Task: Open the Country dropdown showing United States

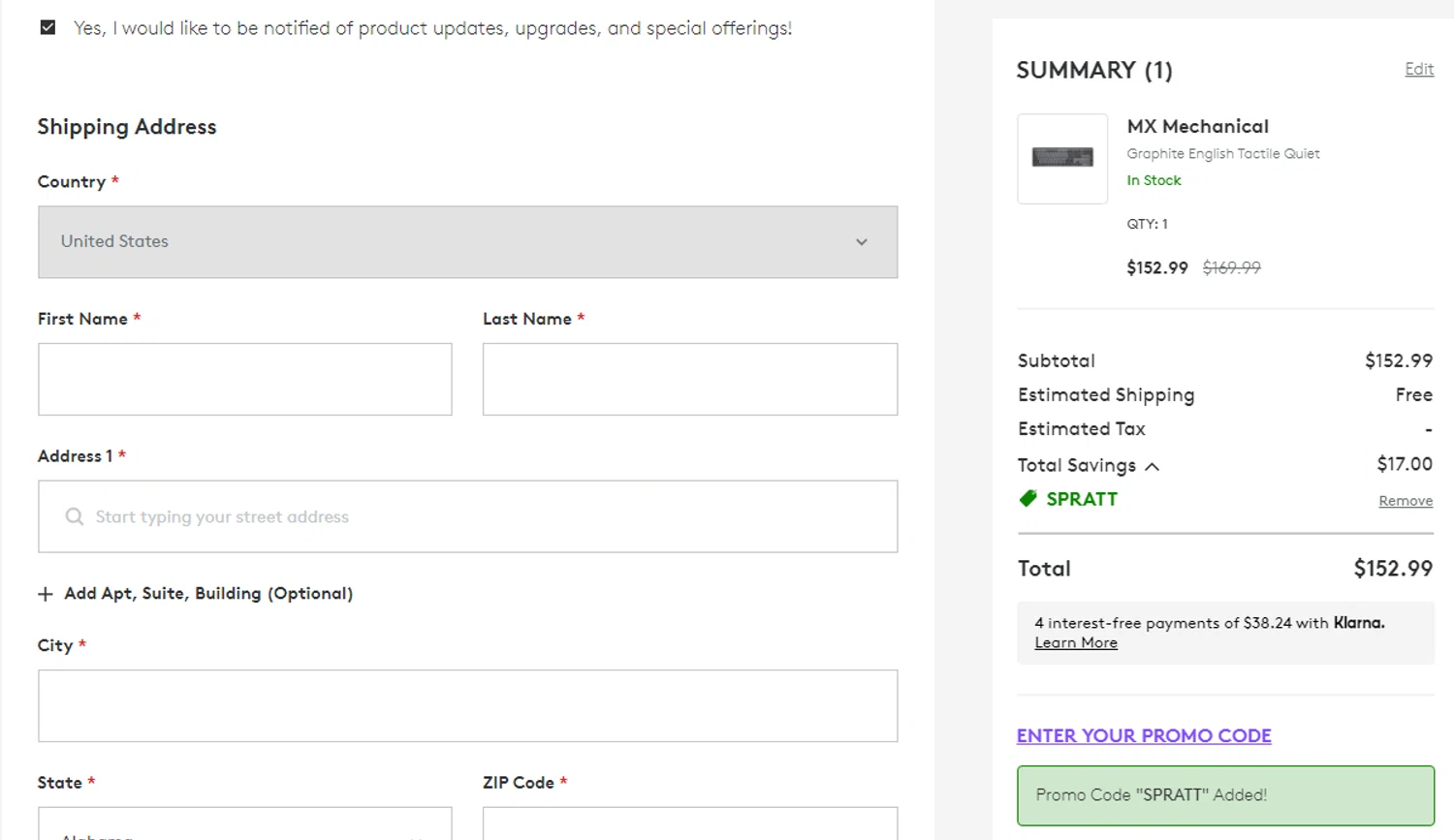Action: 467,241
